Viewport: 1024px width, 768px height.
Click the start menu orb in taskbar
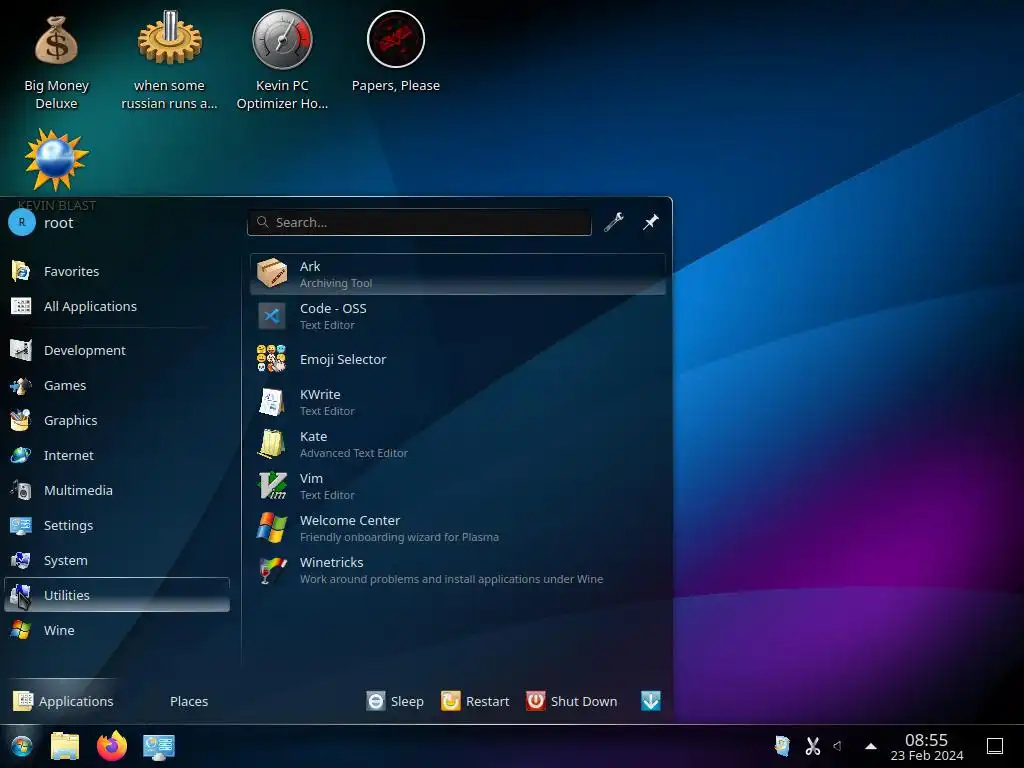pyautogui.click(x=22, y=746)
